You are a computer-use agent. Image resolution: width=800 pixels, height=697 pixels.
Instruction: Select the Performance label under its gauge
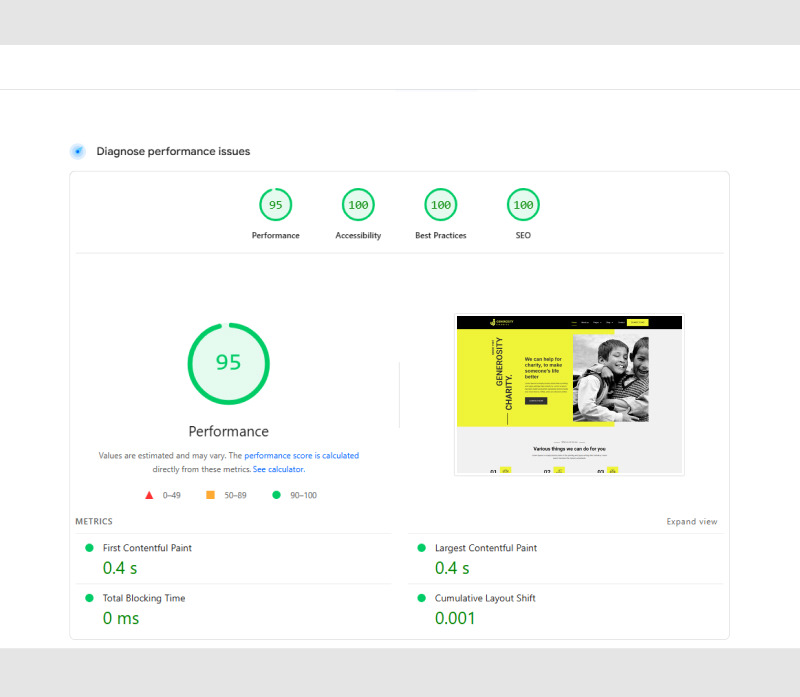click(x=276, y=235)
